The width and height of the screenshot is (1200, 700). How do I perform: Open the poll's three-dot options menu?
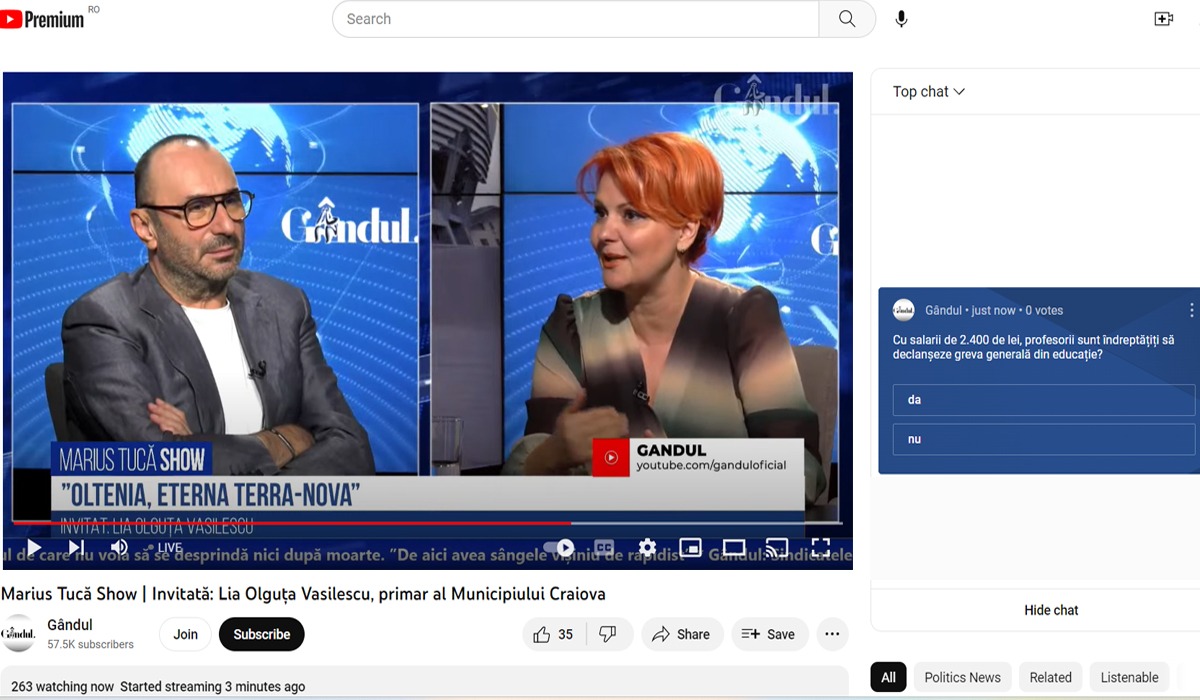(x=1191, y=311)
